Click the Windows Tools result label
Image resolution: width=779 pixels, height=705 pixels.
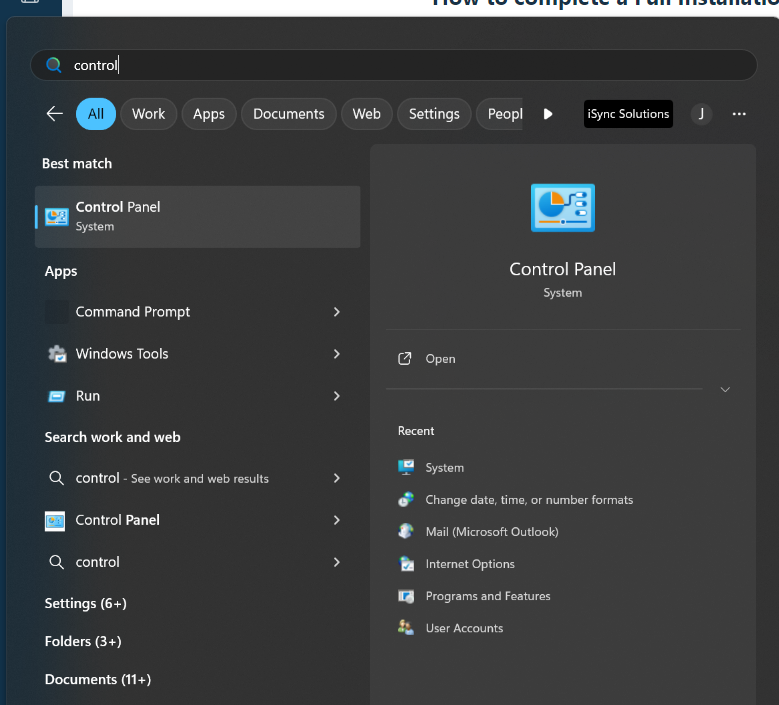click(x=122, y=354)
